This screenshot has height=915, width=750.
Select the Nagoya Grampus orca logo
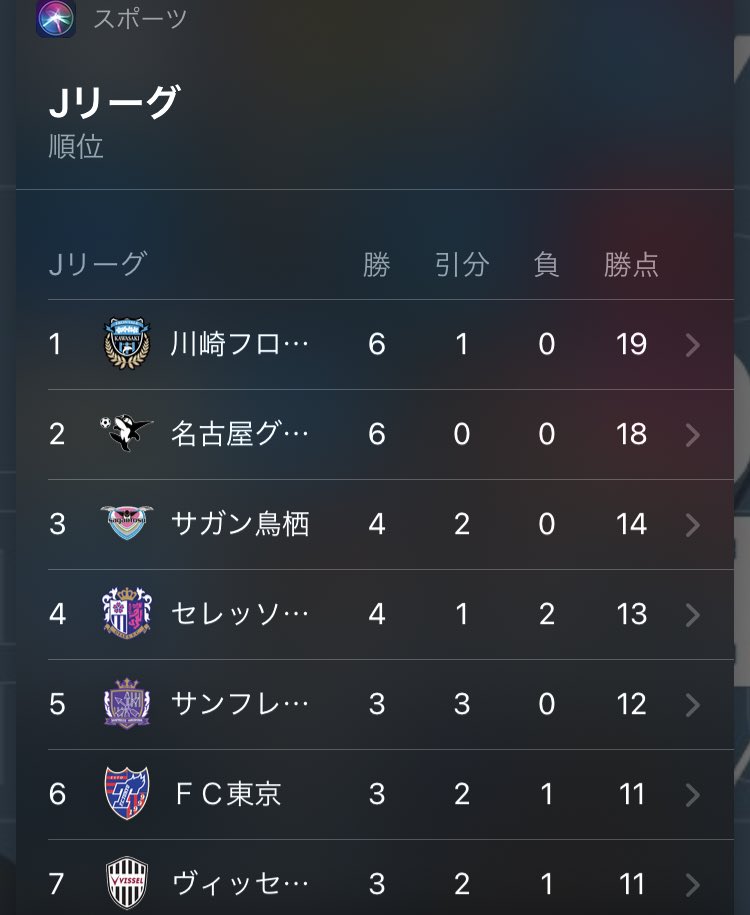(126, 432)
